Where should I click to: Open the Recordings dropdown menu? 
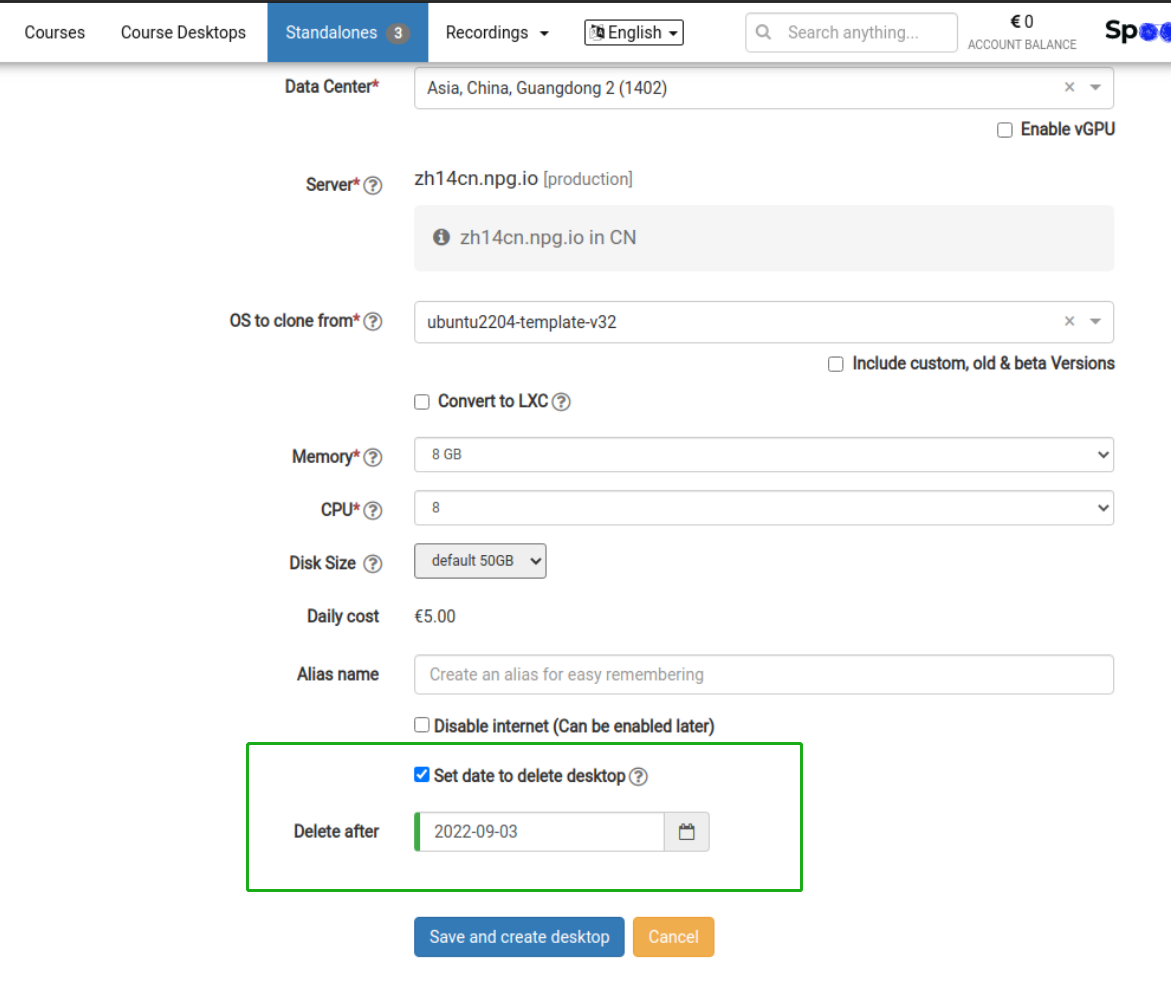[x=497, y=32]
